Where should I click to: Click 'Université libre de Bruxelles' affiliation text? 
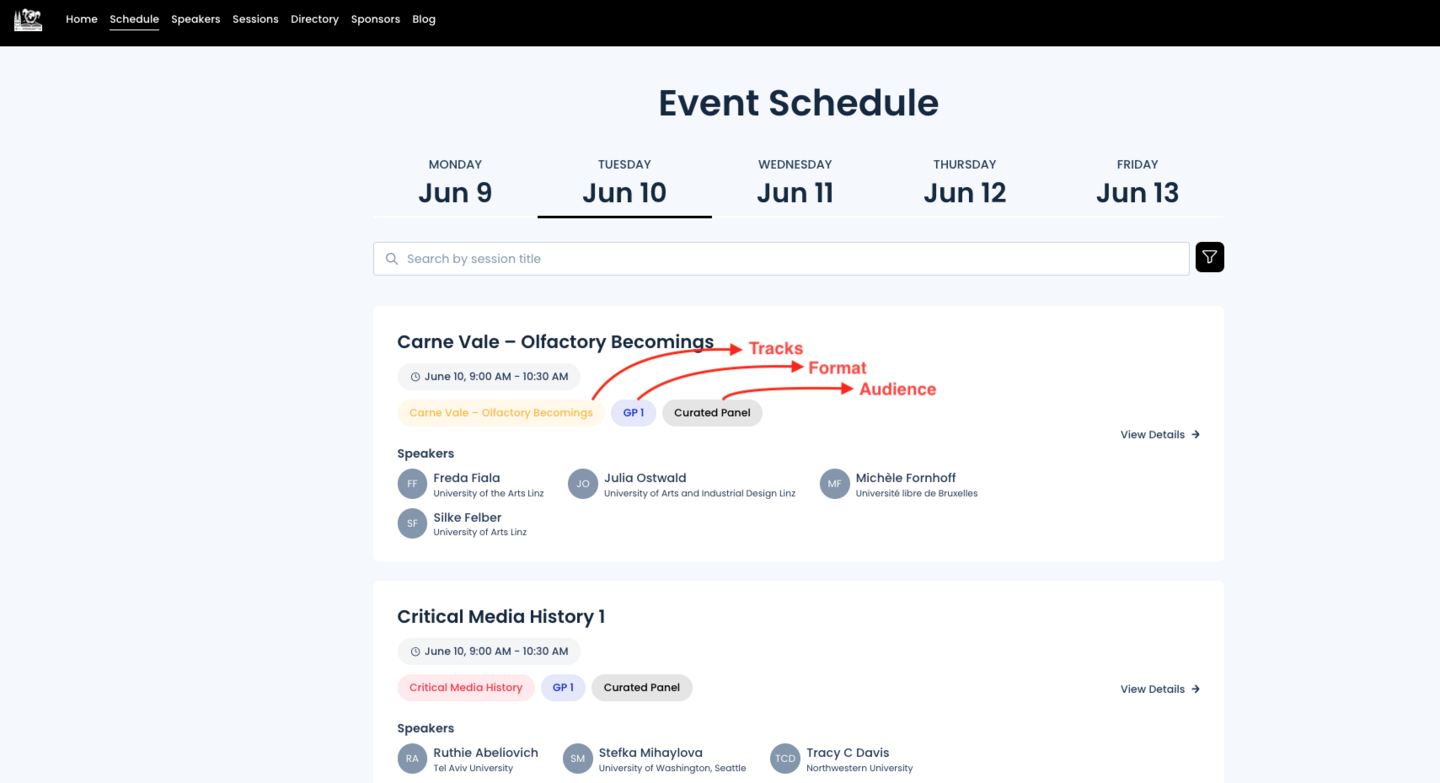917,494
